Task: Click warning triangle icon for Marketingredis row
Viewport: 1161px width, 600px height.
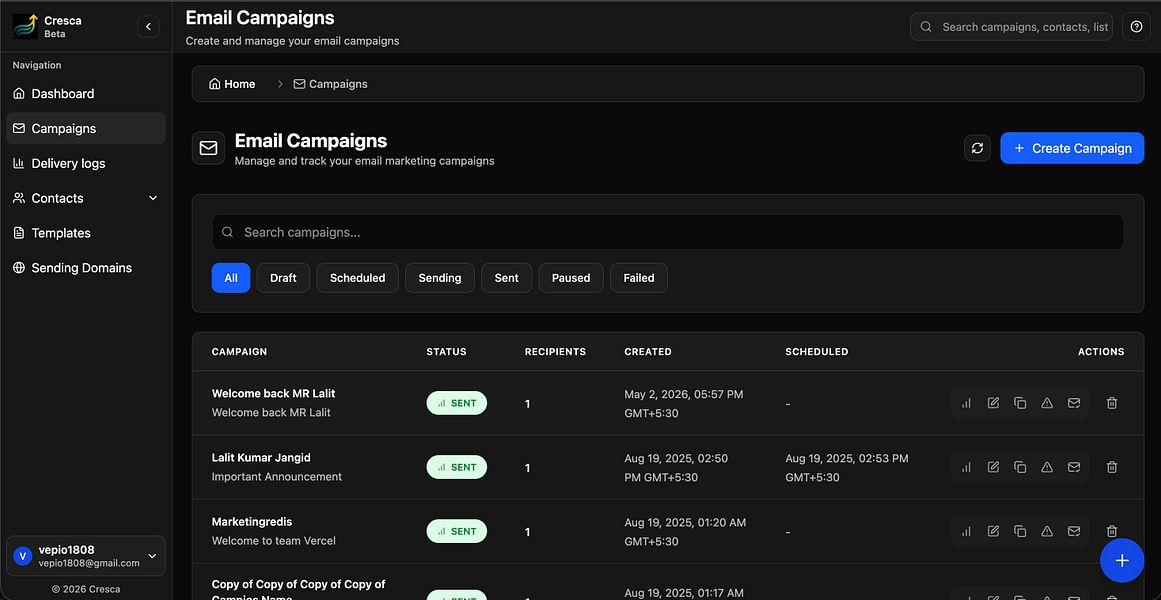Action: [1047, 531]
